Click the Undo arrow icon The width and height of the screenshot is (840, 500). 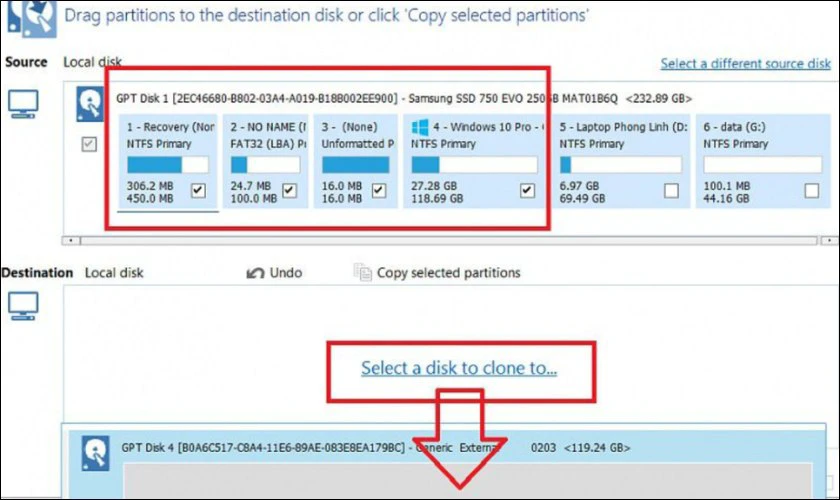(256, 273)
